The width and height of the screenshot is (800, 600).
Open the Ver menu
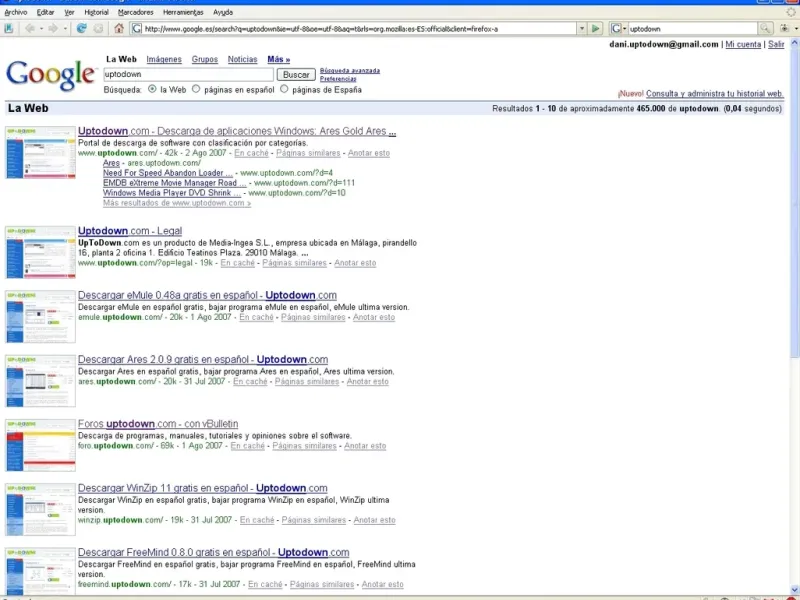(x=69, y=12)
